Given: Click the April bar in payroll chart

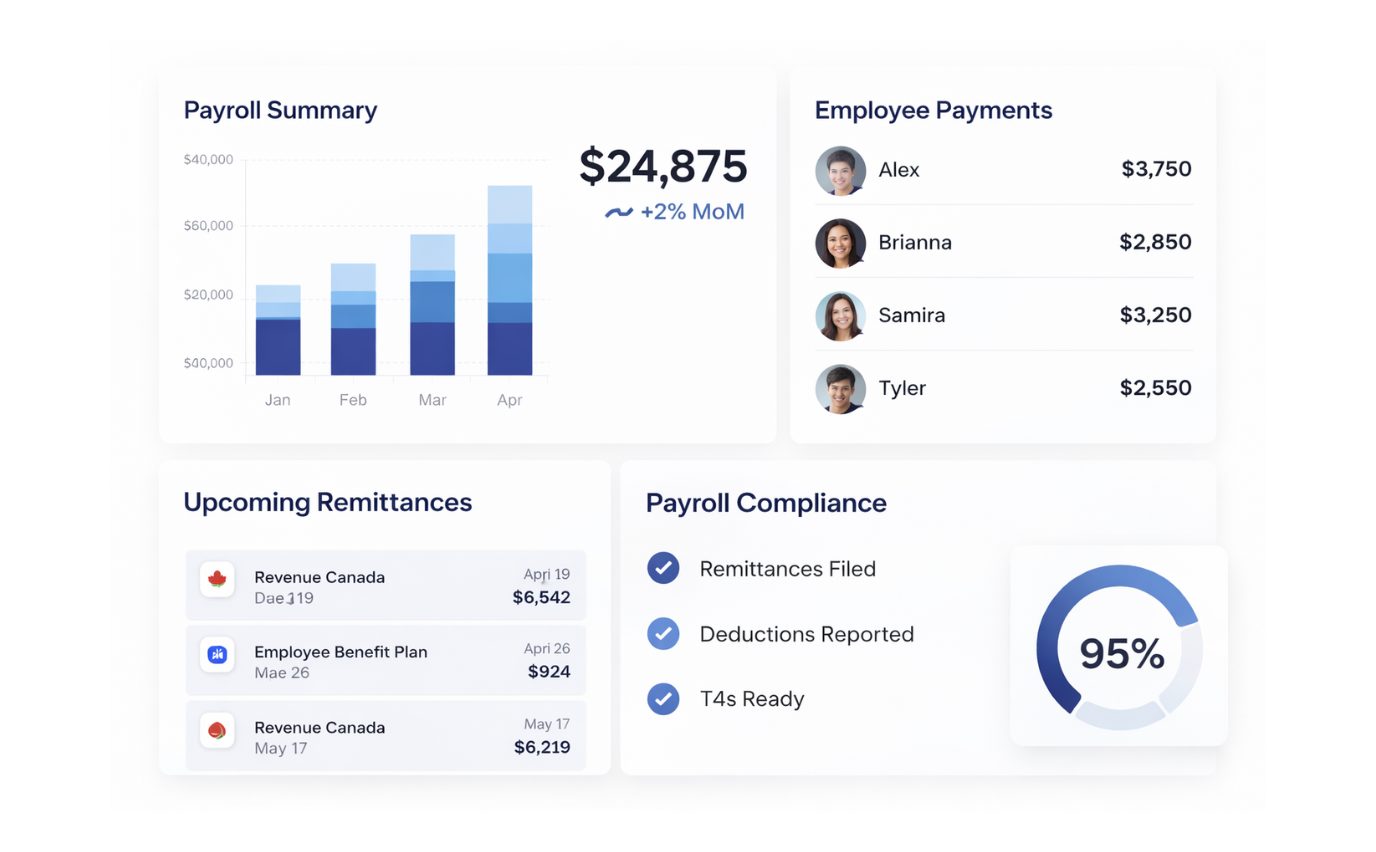Looking at the screenshot, I should point(510,281).
